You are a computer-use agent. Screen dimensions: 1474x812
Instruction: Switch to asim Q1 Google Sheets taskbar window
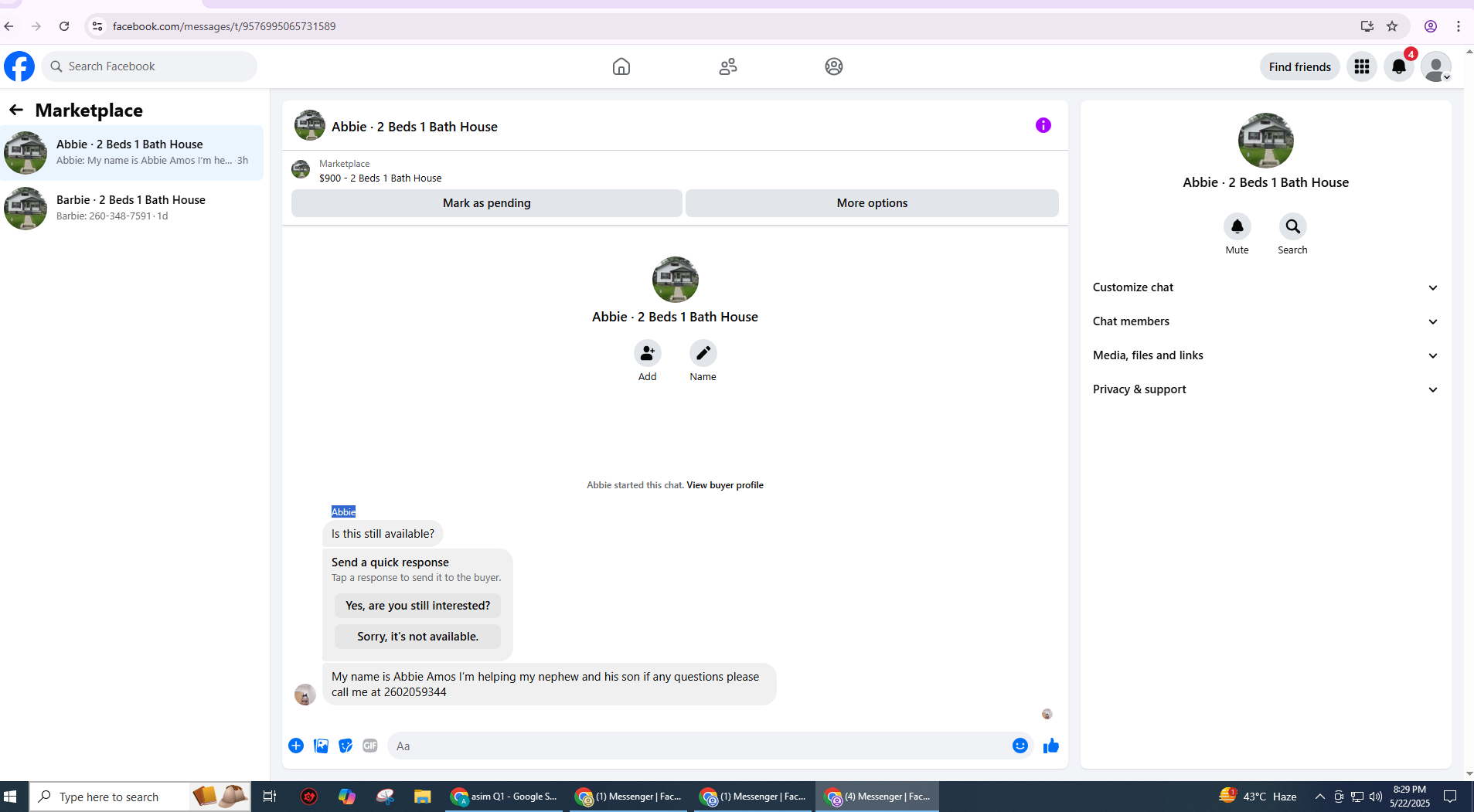point(506,797)
